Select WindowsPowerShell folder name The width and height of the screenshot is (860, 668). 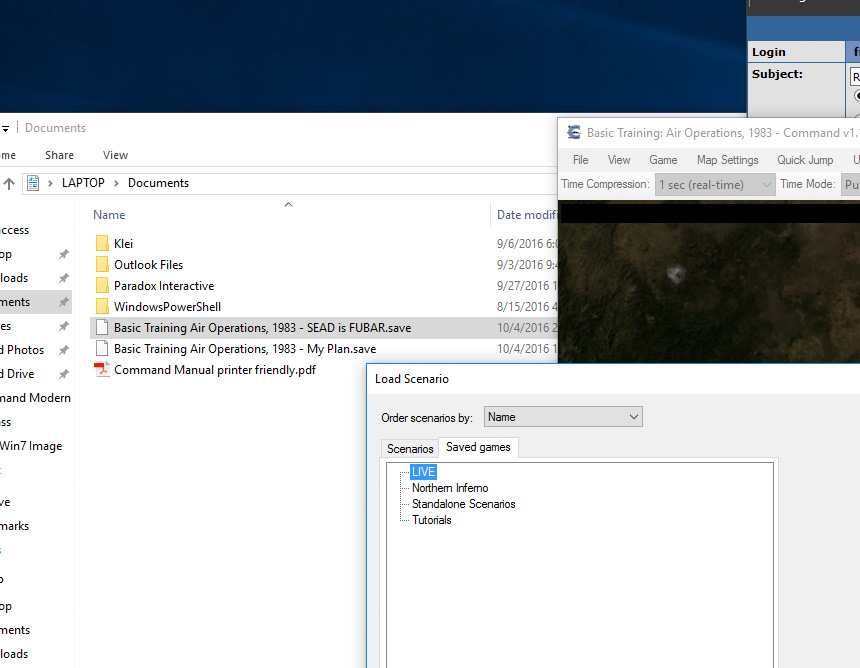pyautogui.click(x=167, y=307)
